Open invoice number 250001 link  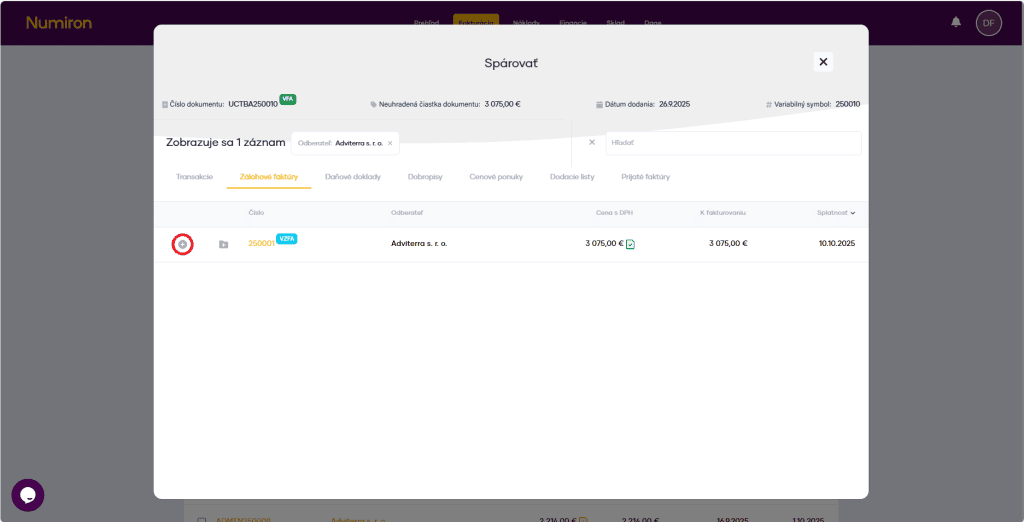point(261,243)
